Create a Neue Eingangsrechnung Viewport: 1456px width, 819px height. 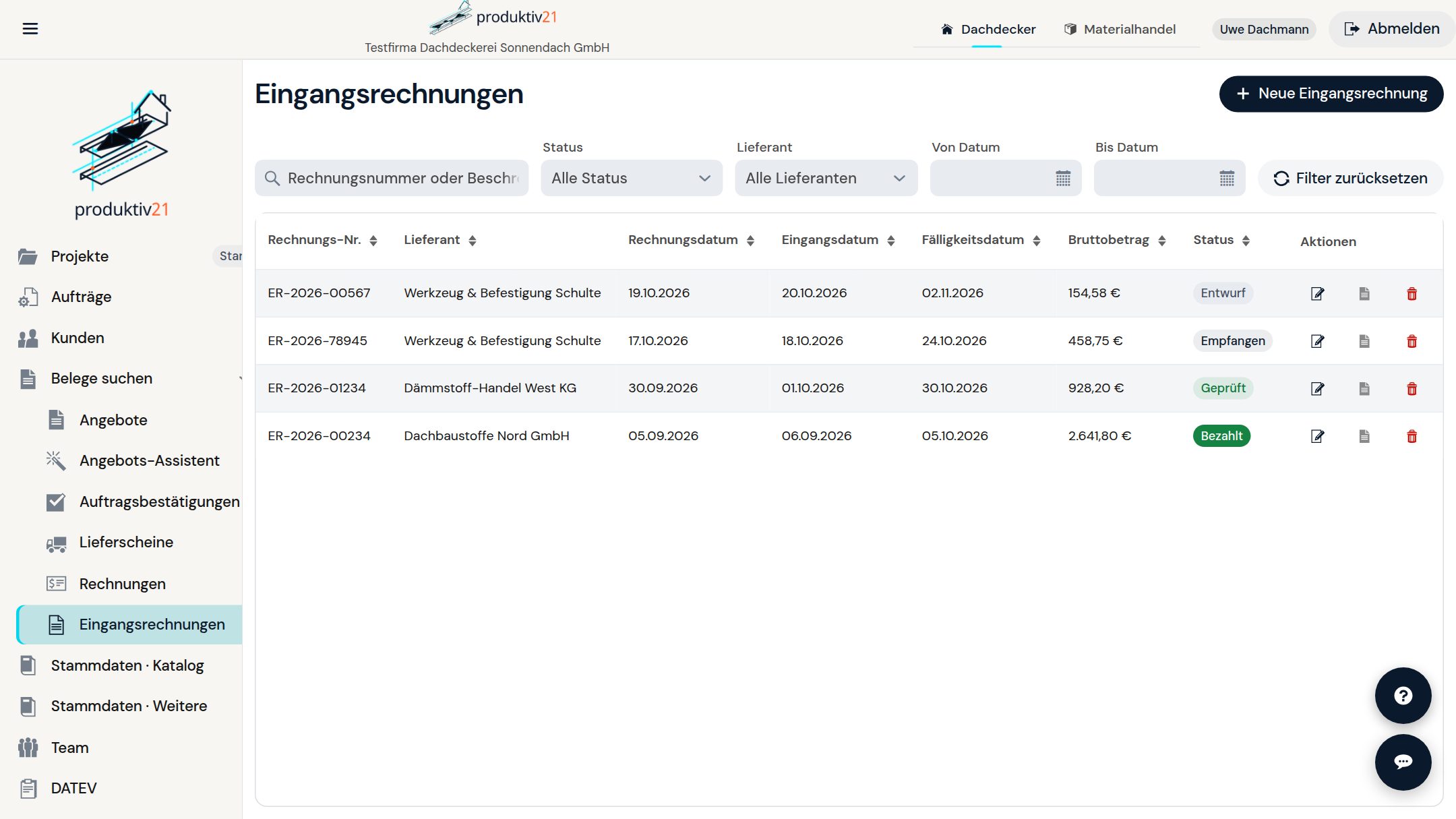1331,94
